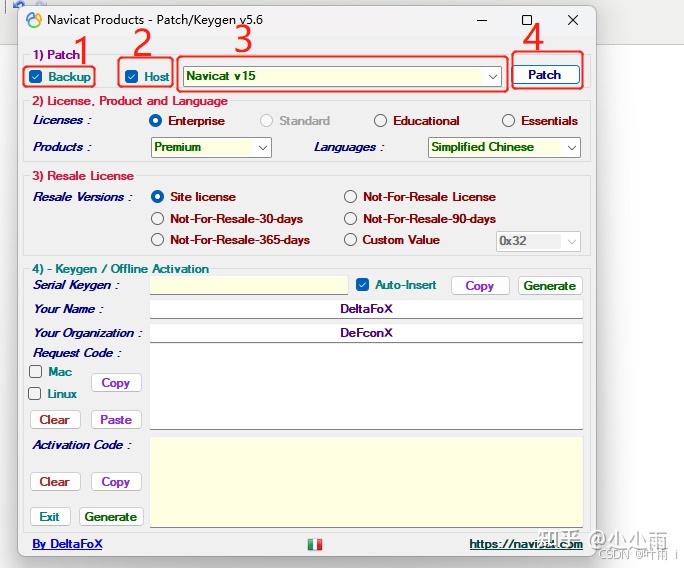
Task: Click inside the Request Code text area
Action: tap(366, 387)
